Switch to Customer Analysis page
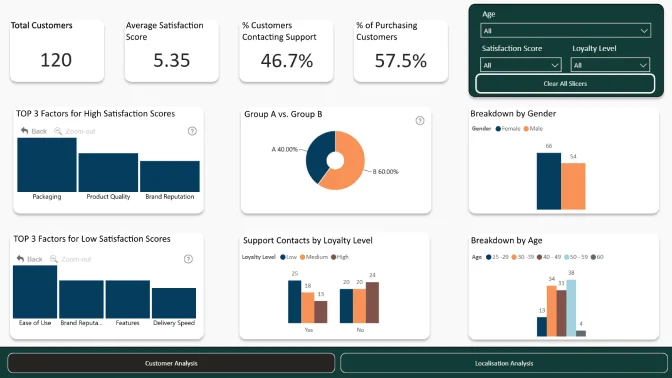This screenshot has height=378, width=672. point(171,363)
